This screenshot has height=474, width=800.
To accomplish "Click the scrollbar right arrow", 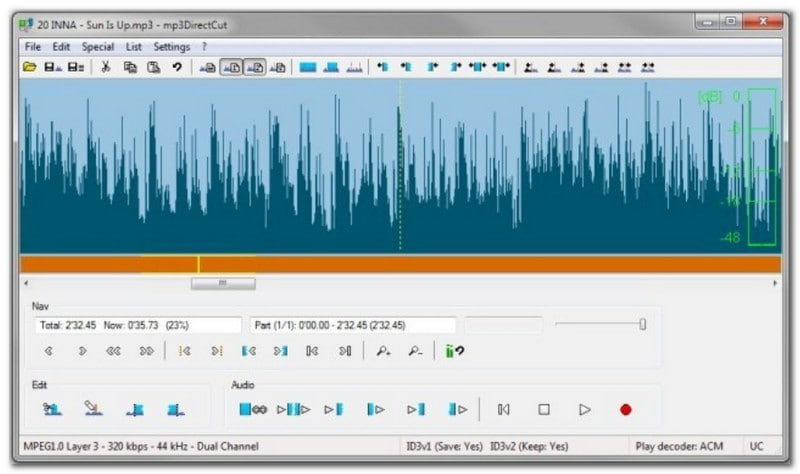I will [x=775, y=283].
